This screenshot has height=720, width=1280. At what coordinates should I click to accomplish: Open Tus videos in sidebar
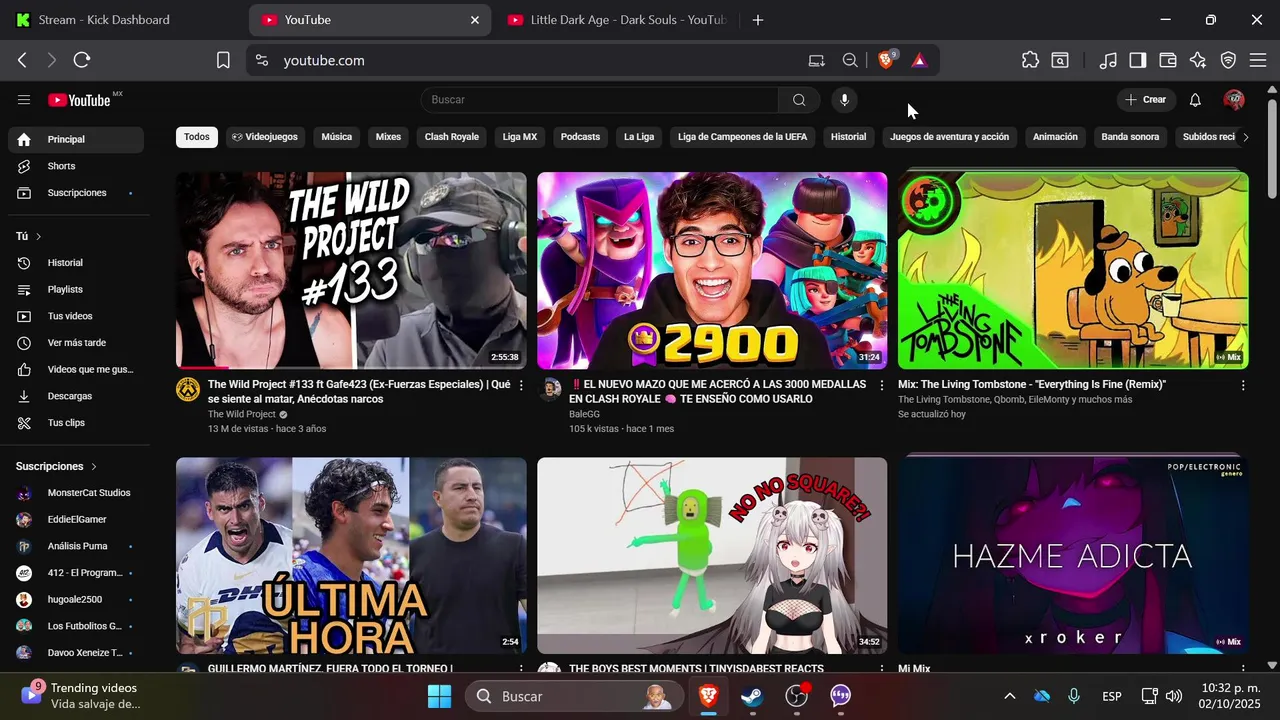[x=76, y=316]
